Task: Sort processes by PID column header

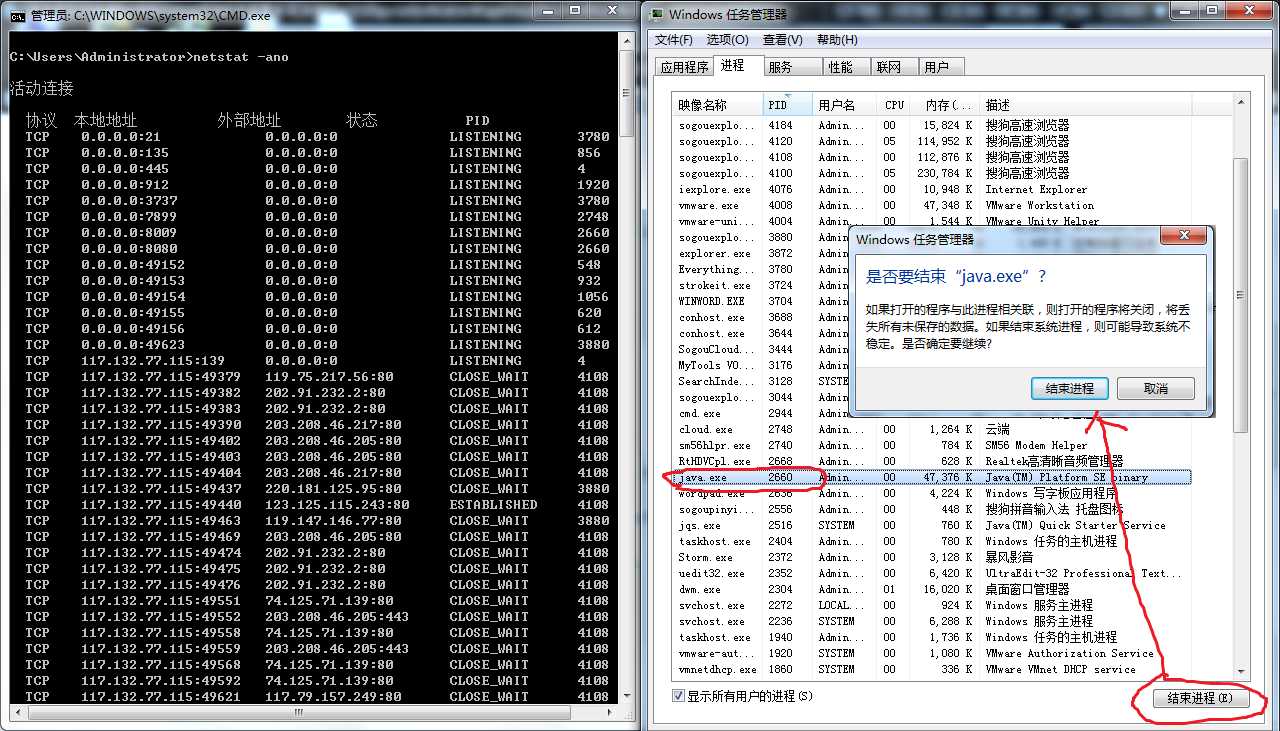Action: 788,105
